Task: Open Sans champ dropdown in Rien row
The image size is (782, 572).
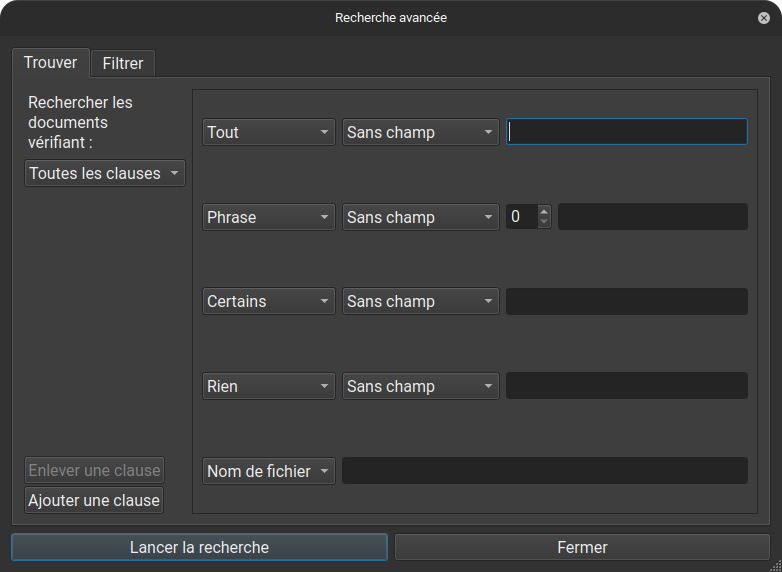Action: click(420, 386)
